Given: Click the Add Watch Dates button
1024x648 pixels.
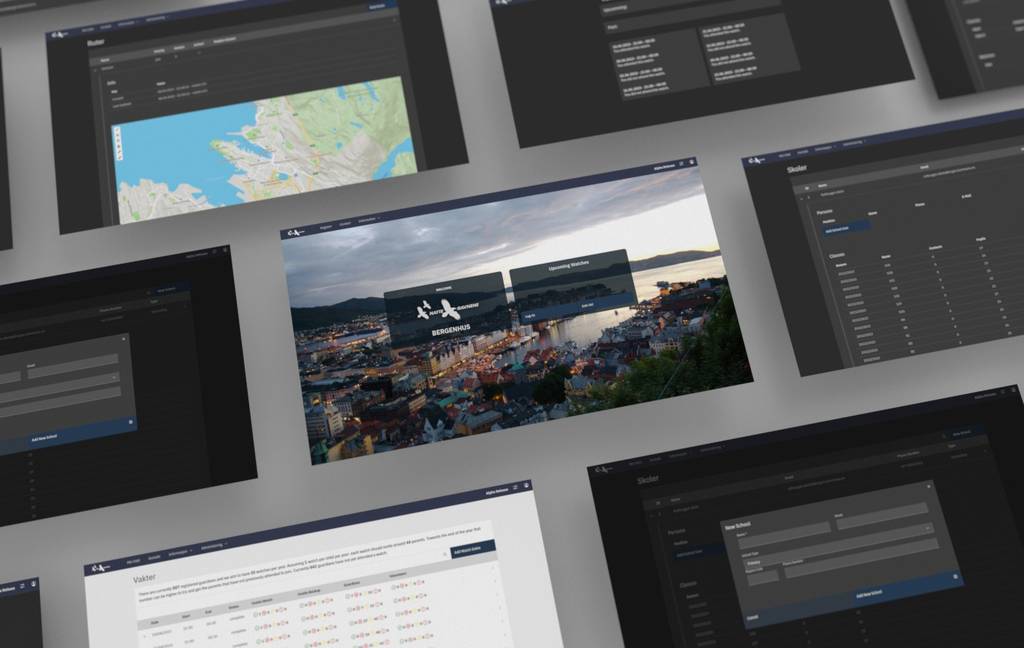Looking at the screenshot, I should click(473, 548).
